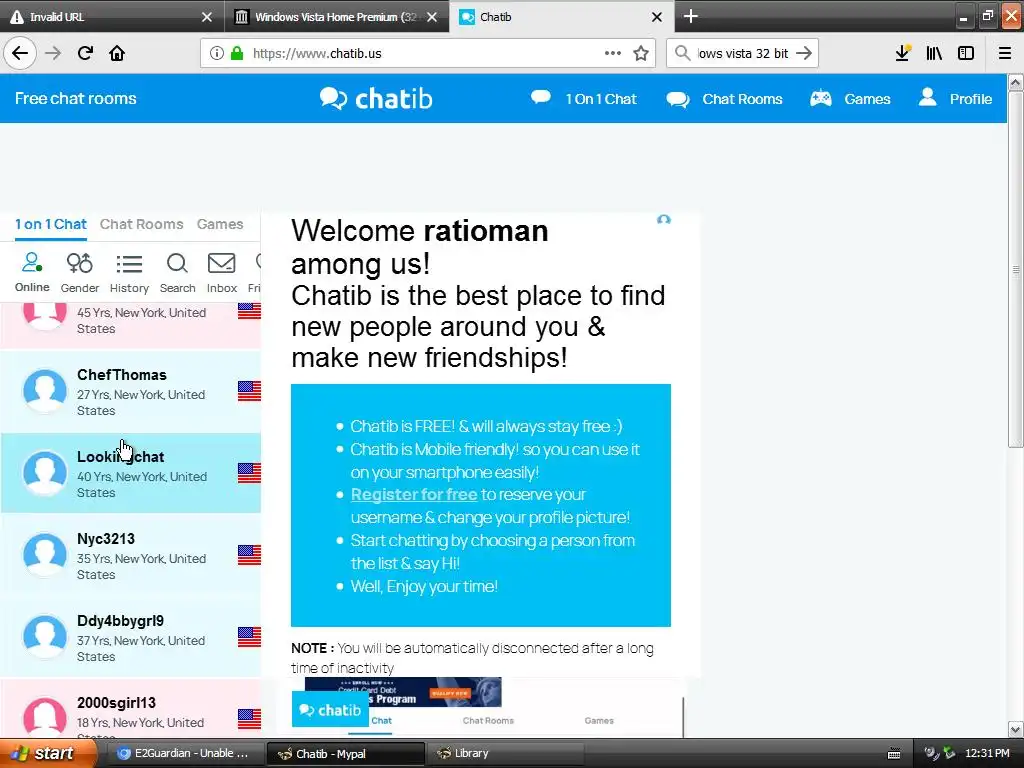Click the browser search box
Image resolution: width=1024 pixels, height=768 pixels.
coord(743,54)
